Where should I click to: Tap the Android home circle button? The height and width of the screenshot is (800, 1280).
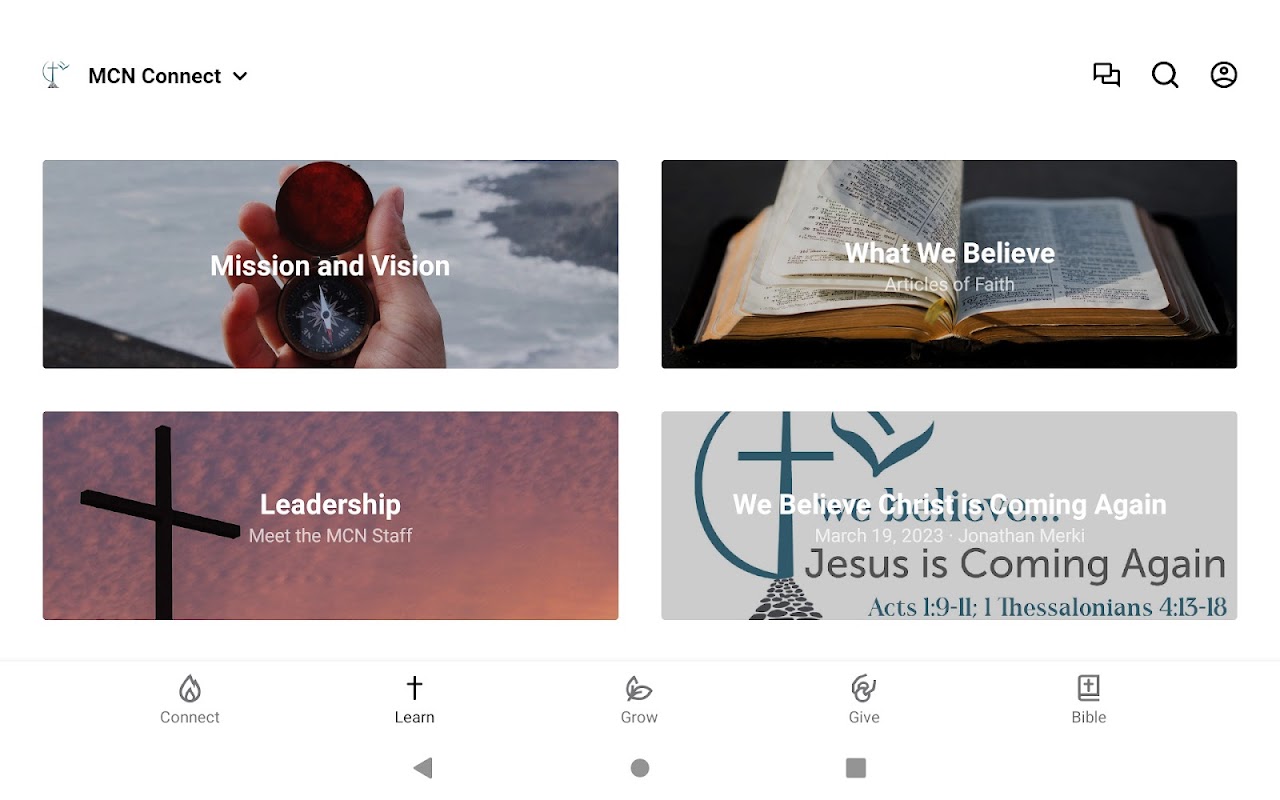pyautogui.click(x=640, y=768)
